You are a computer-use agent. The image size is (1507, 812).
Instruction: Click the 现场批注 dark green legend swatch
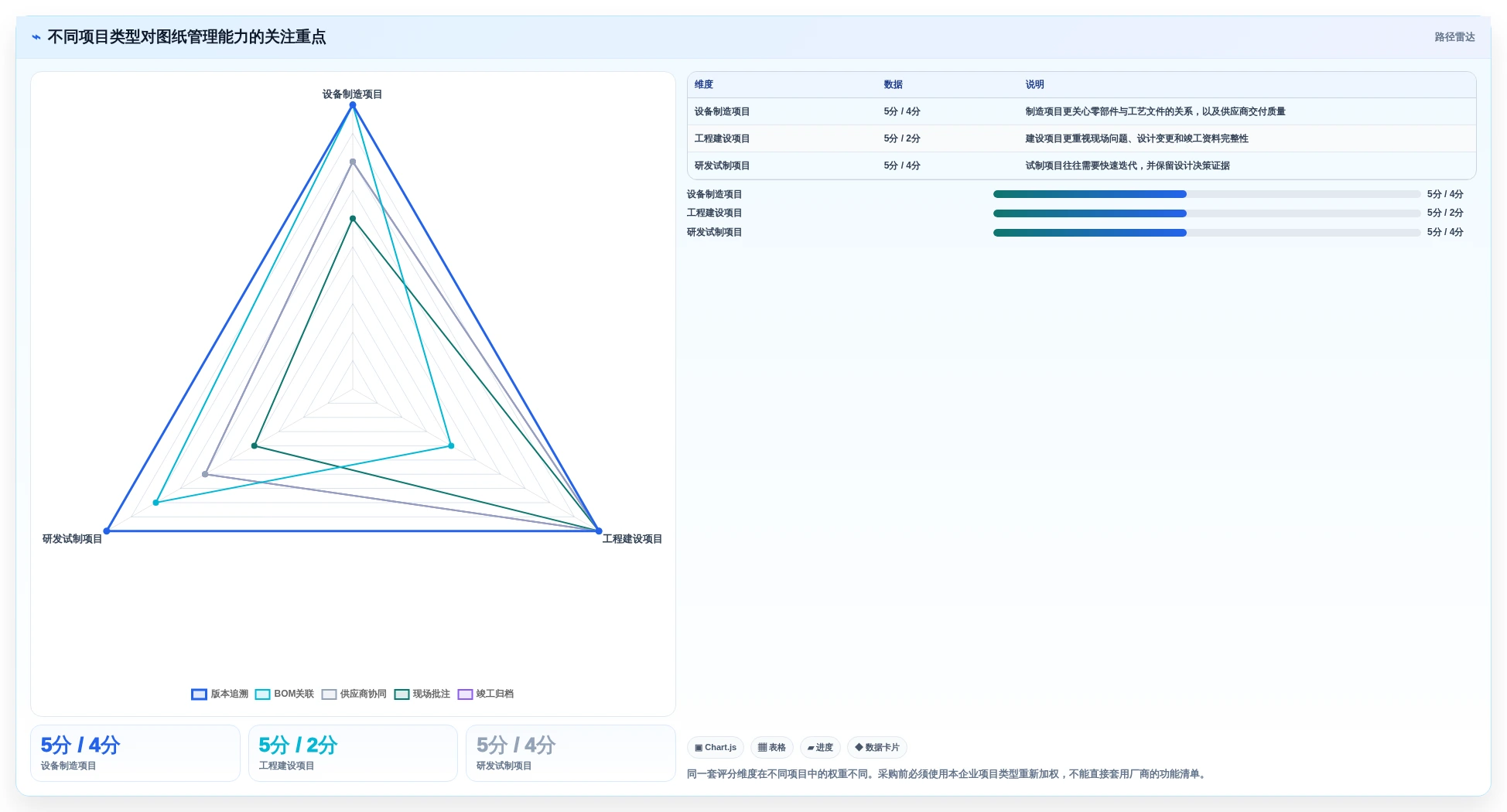point(402,694)
